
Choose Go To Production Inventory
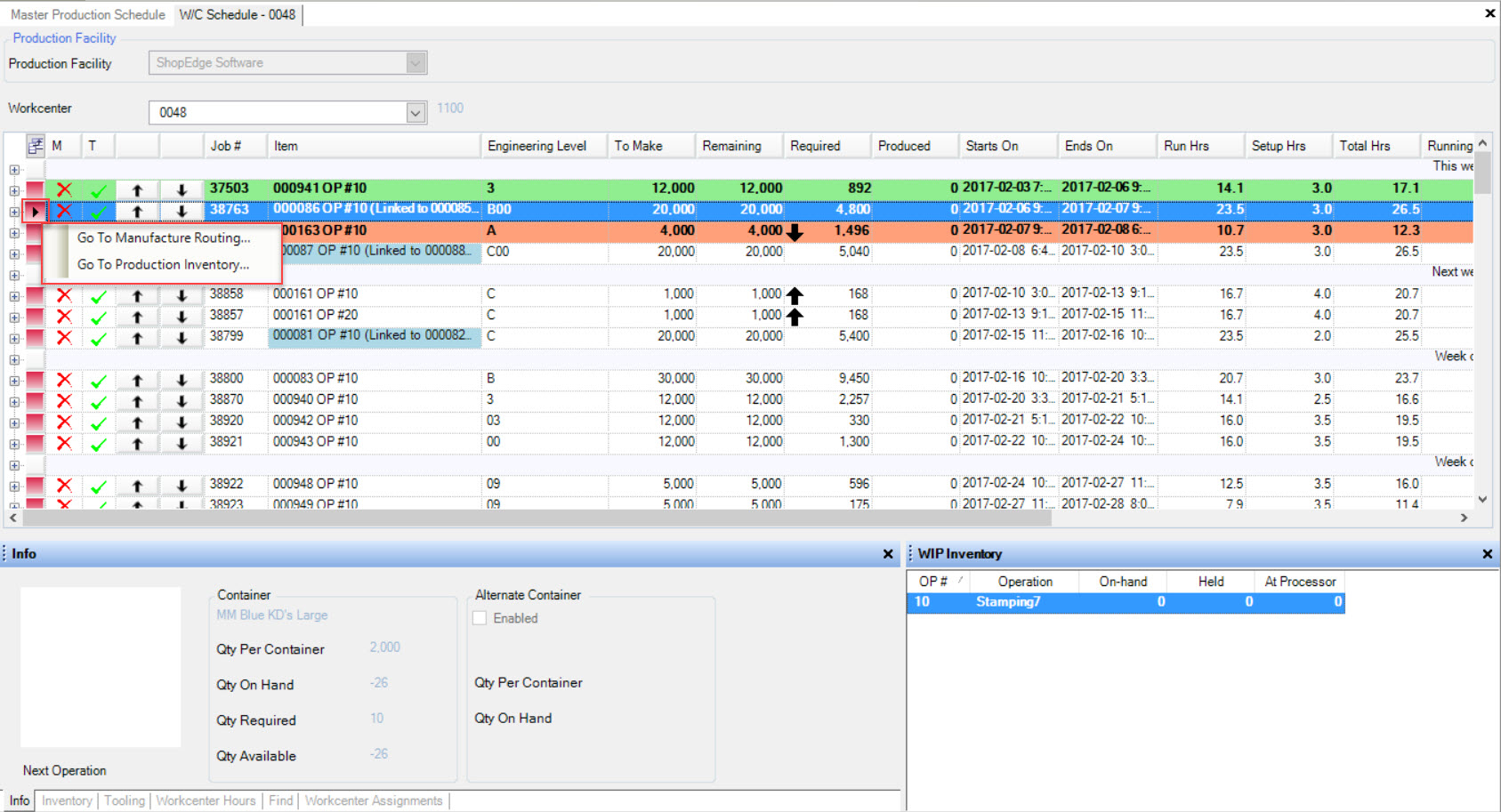pos(163,265)
